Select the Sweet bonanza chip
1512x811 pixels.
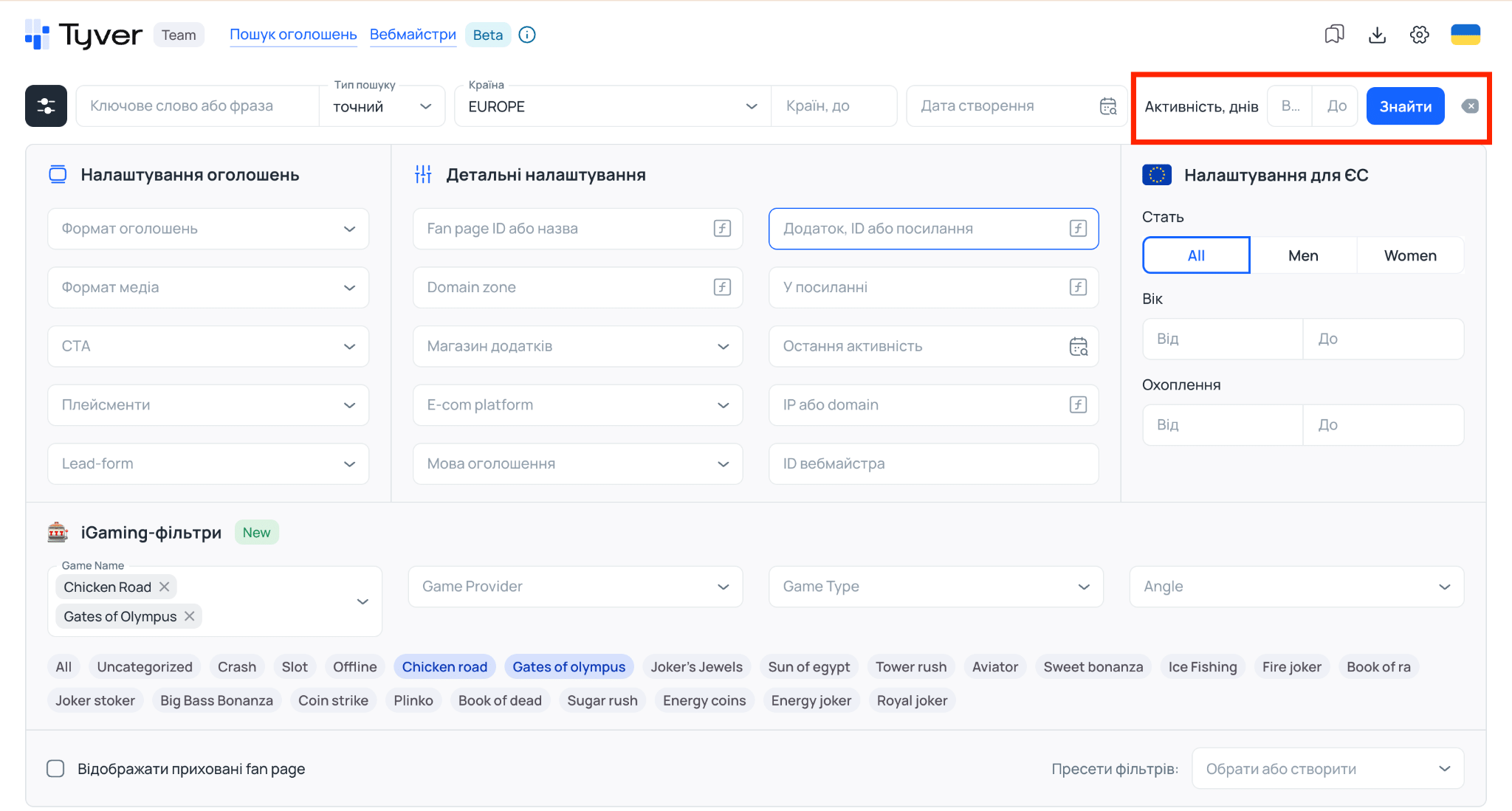point(1093,667)
